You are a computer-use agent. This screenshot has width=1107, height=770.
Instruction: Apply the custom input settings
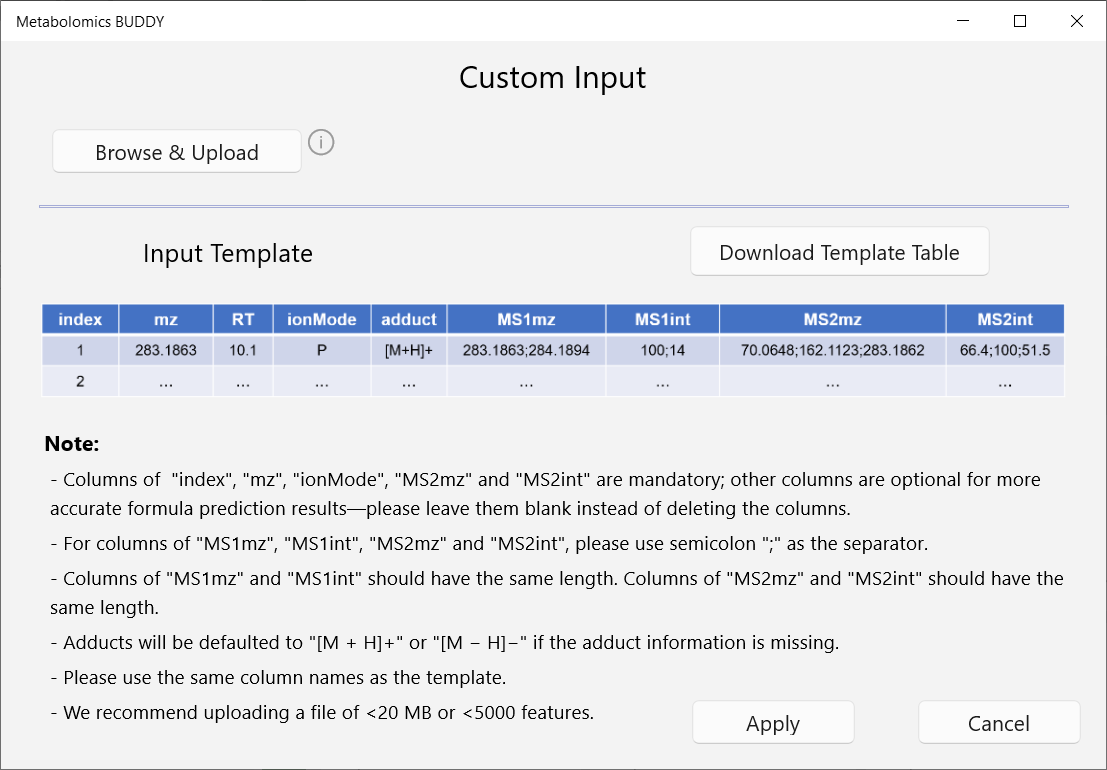pos(773,723)
